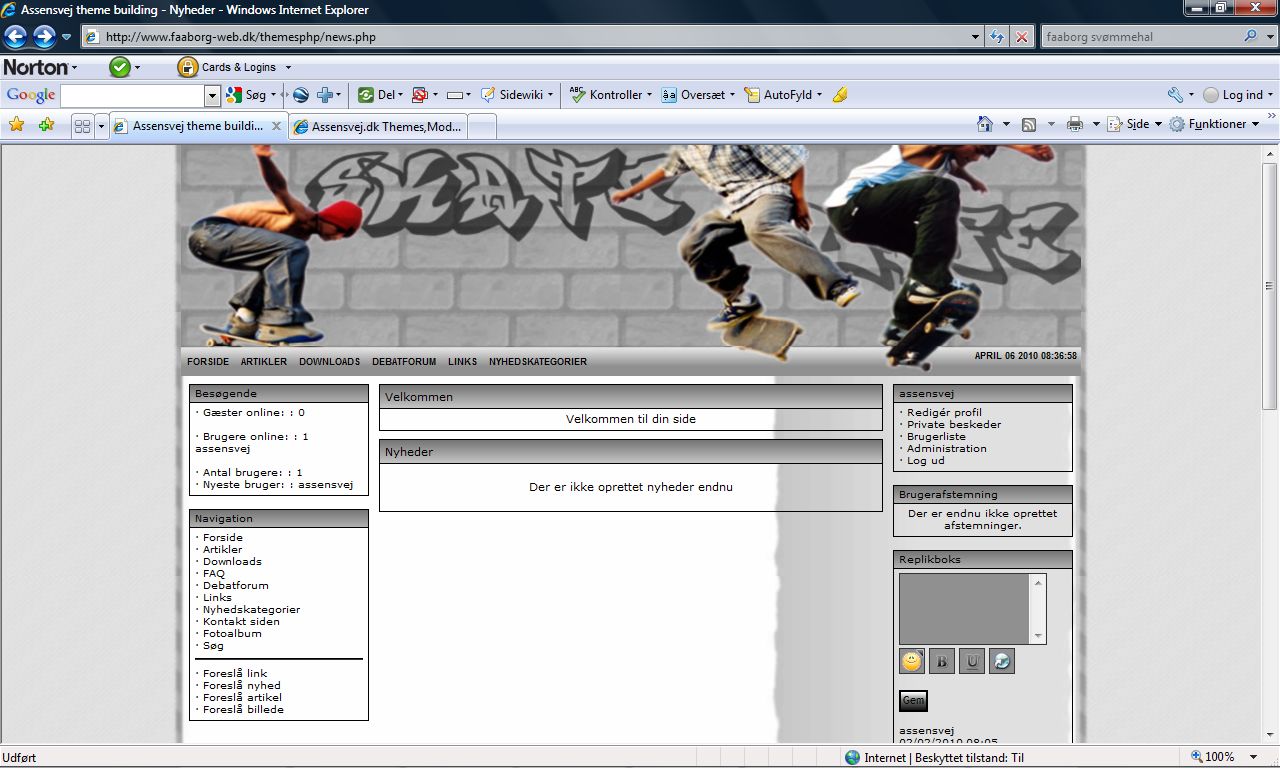
Task: Open DOWNLOADS in the site menu bar
Action: tap(329, 362)
